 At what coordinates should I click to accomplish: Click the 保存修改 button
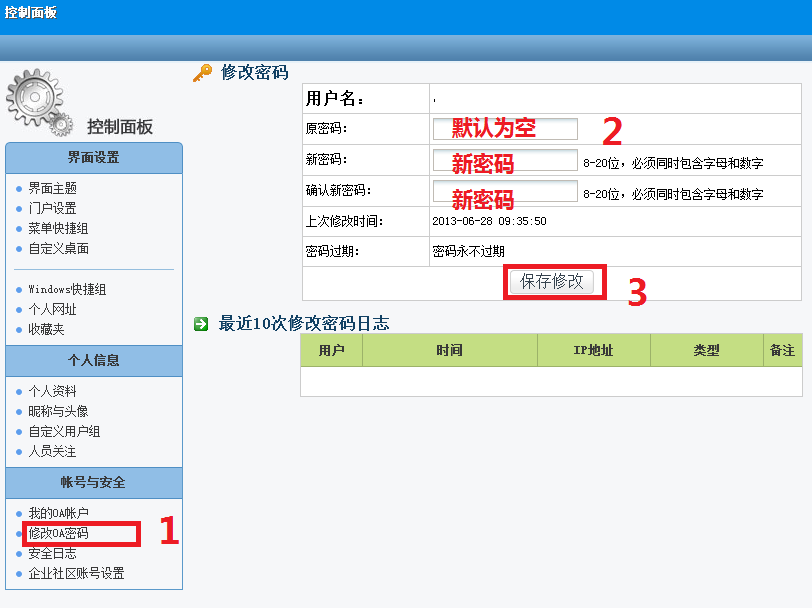(552, 282)
